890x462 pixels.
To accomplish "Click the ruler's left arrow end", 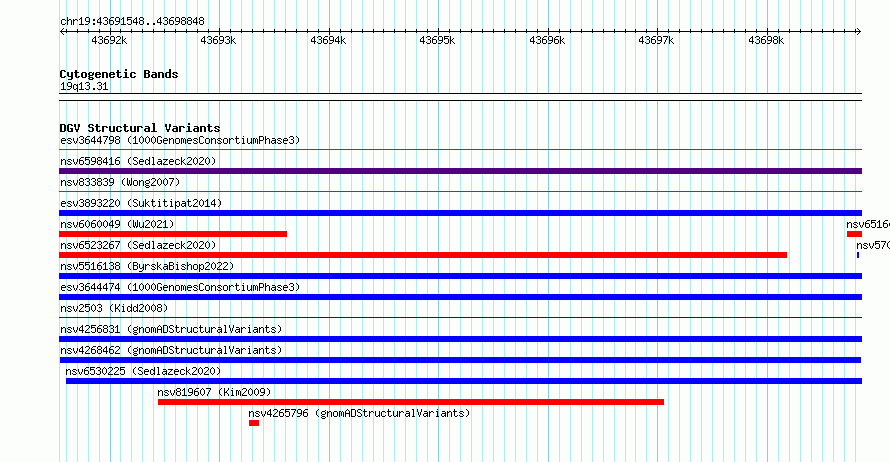I will point(62,32).
